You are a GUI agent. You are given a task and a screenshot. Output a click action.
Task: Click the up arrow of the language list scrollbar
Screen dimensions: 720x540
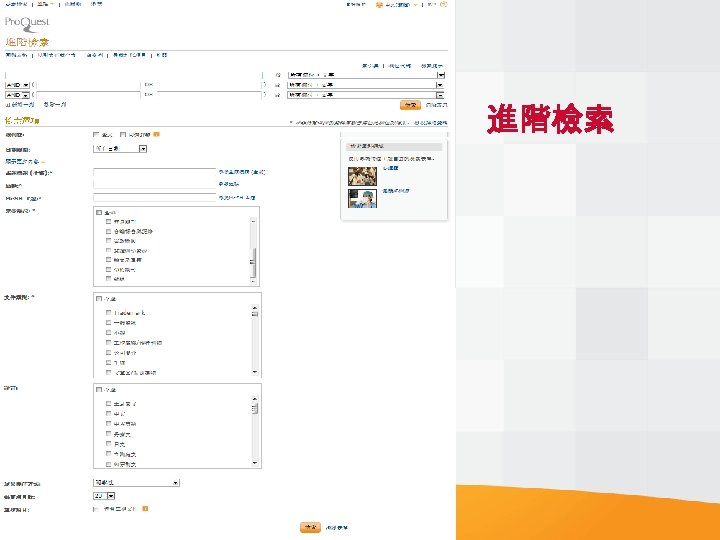[x=255, y=398]
